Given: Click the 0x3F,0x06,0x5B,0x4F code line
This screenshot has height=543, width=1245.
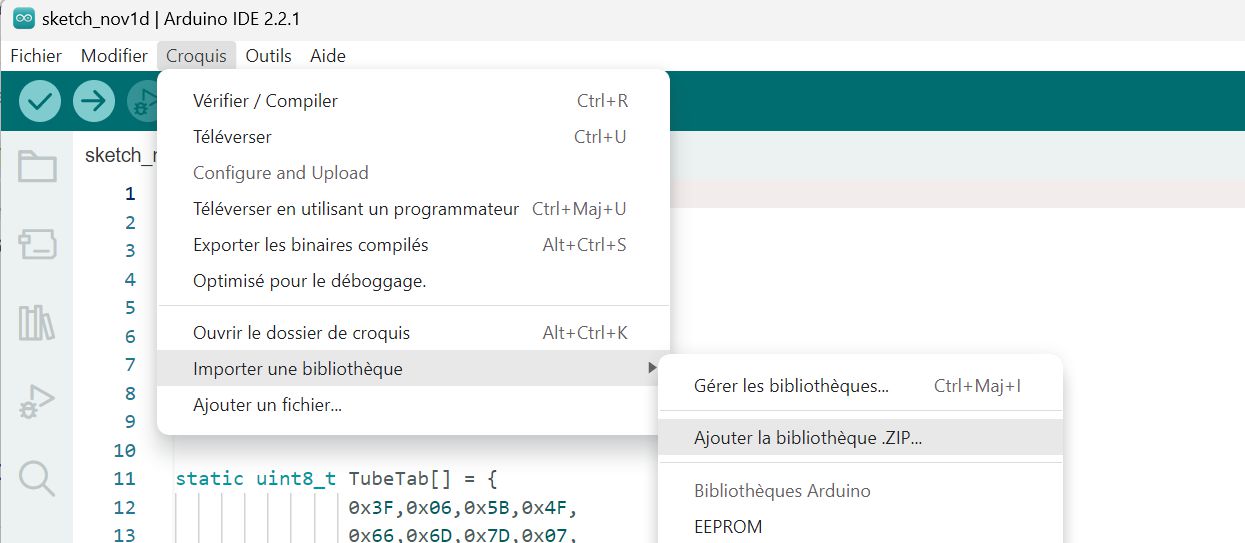Looking at the screenshot, I should [x=462, y=508].
